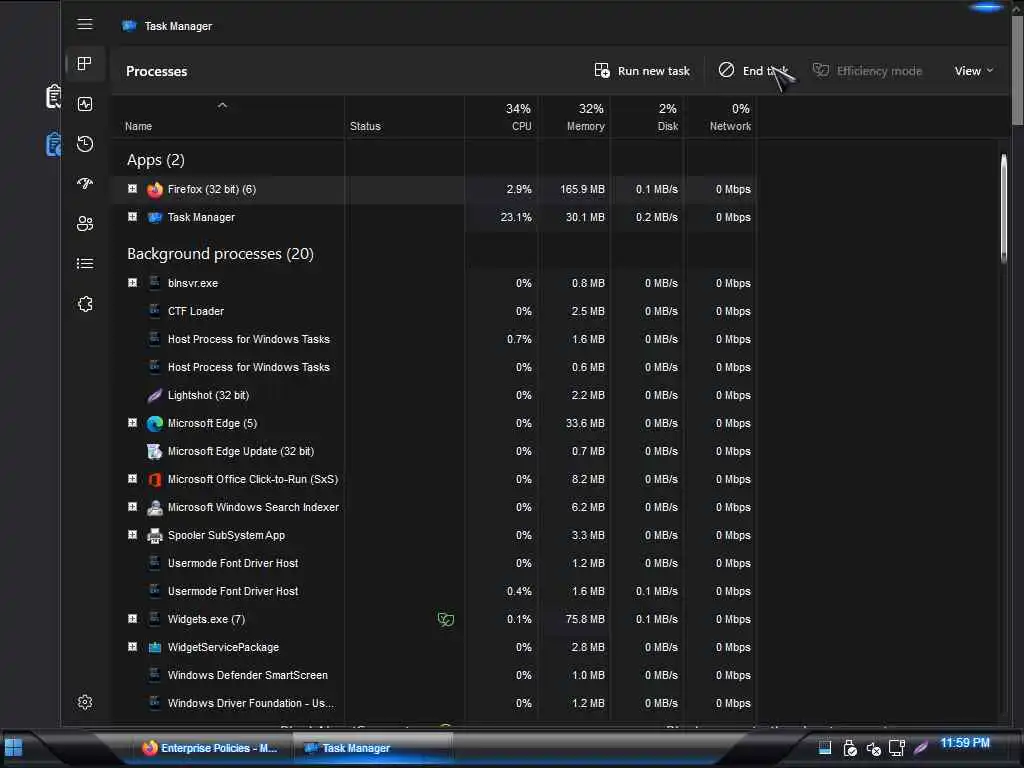Select Windows Defender SmartScreen process
Screen dimensions: 1024x768
click(x=434, y=675)
